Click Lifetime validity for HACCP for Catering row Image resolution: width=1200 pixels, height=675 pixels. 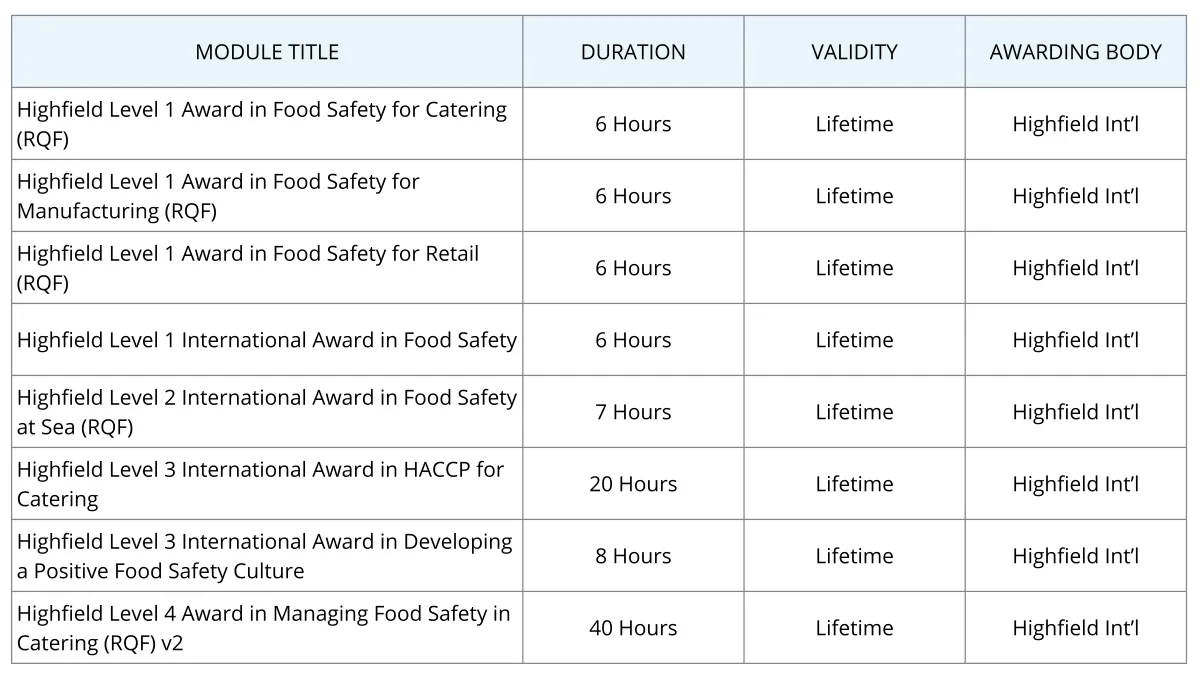pos(854,484)
